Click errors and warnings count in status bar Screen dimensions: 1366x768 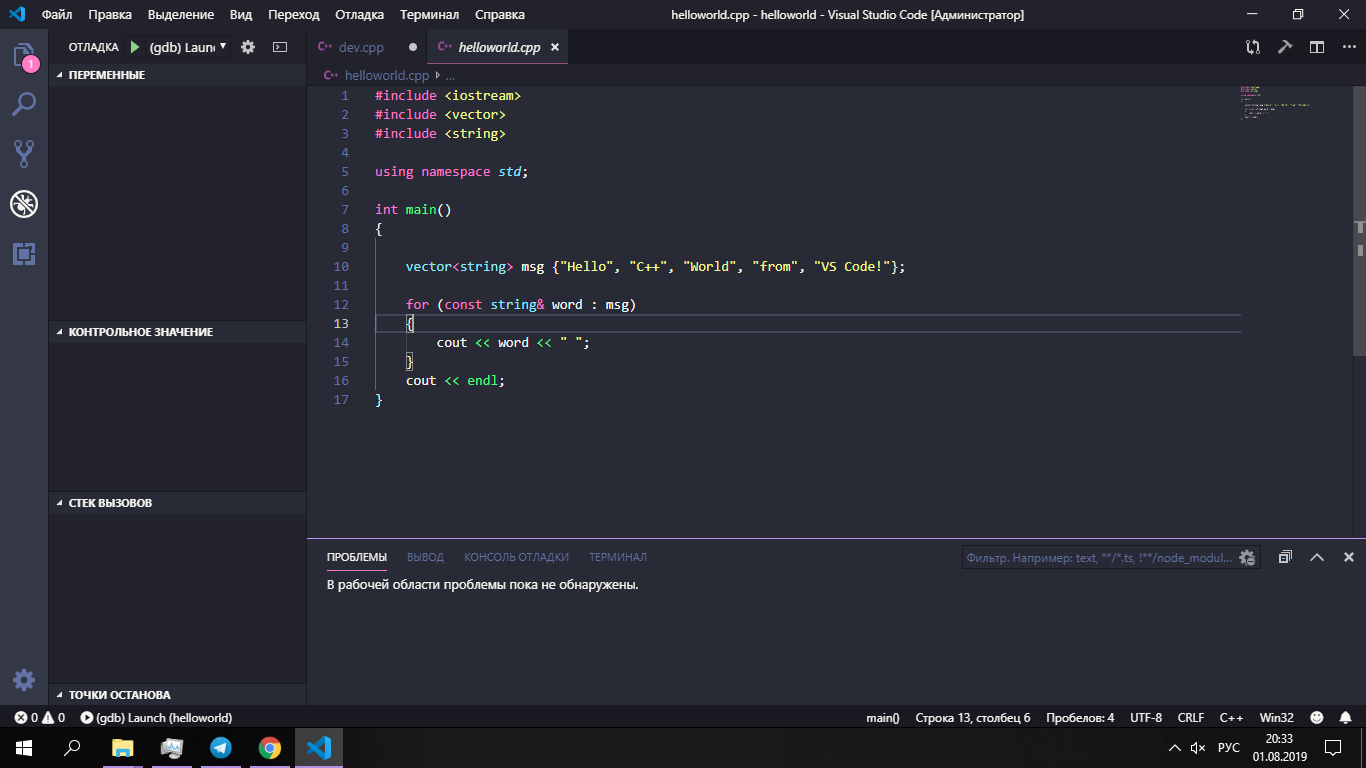click(x=40, y=718)
